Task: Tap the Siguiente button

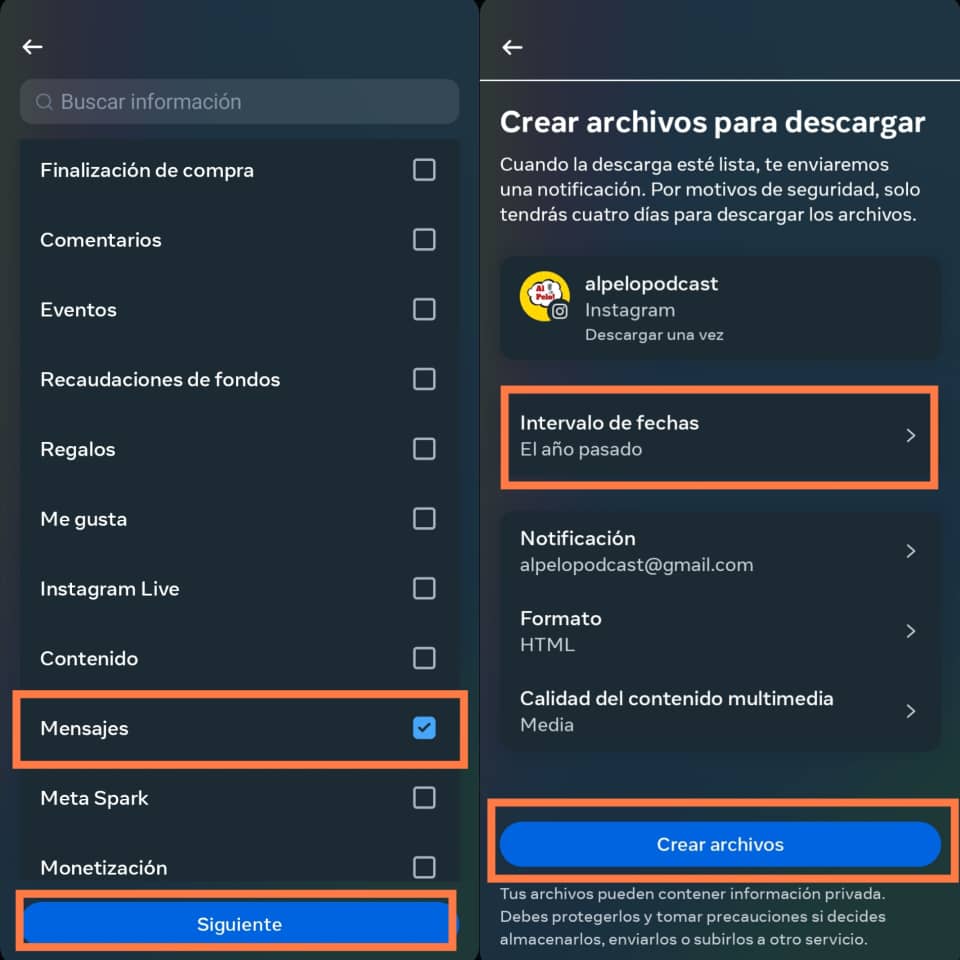Action: (239, 924)
